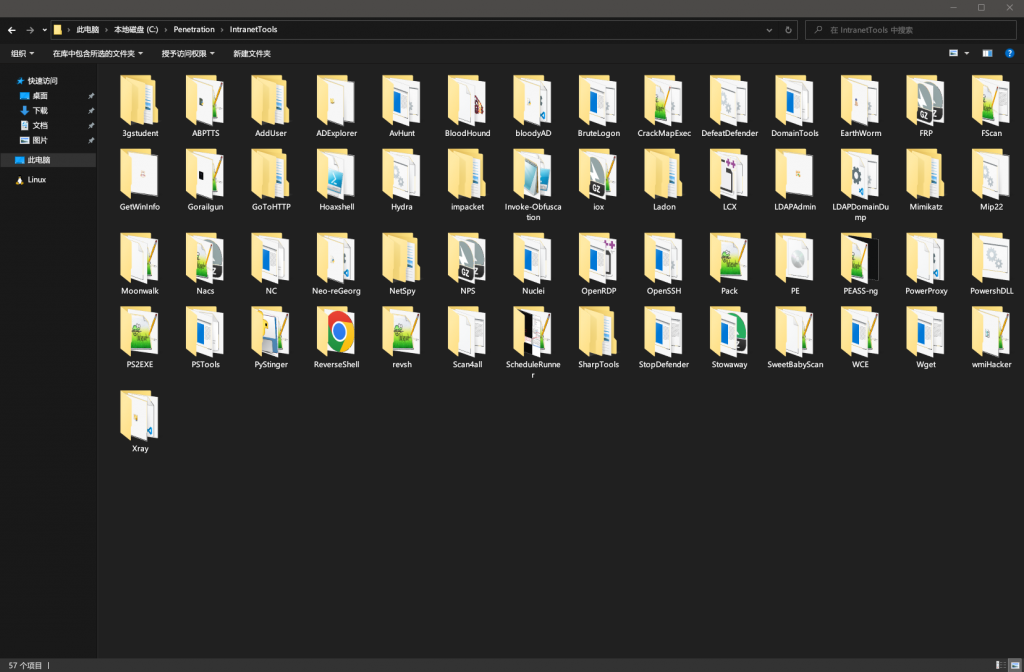Select the wmiHacker folder
The width and height of the screenshot is (1024, 672).
point(991,338)
